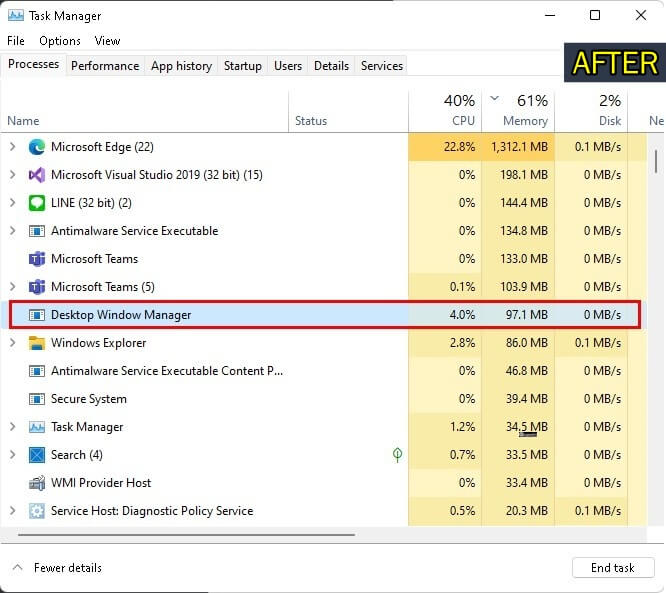666x593 pixels.
Task: Click the End task button
Action: [613, 568]
